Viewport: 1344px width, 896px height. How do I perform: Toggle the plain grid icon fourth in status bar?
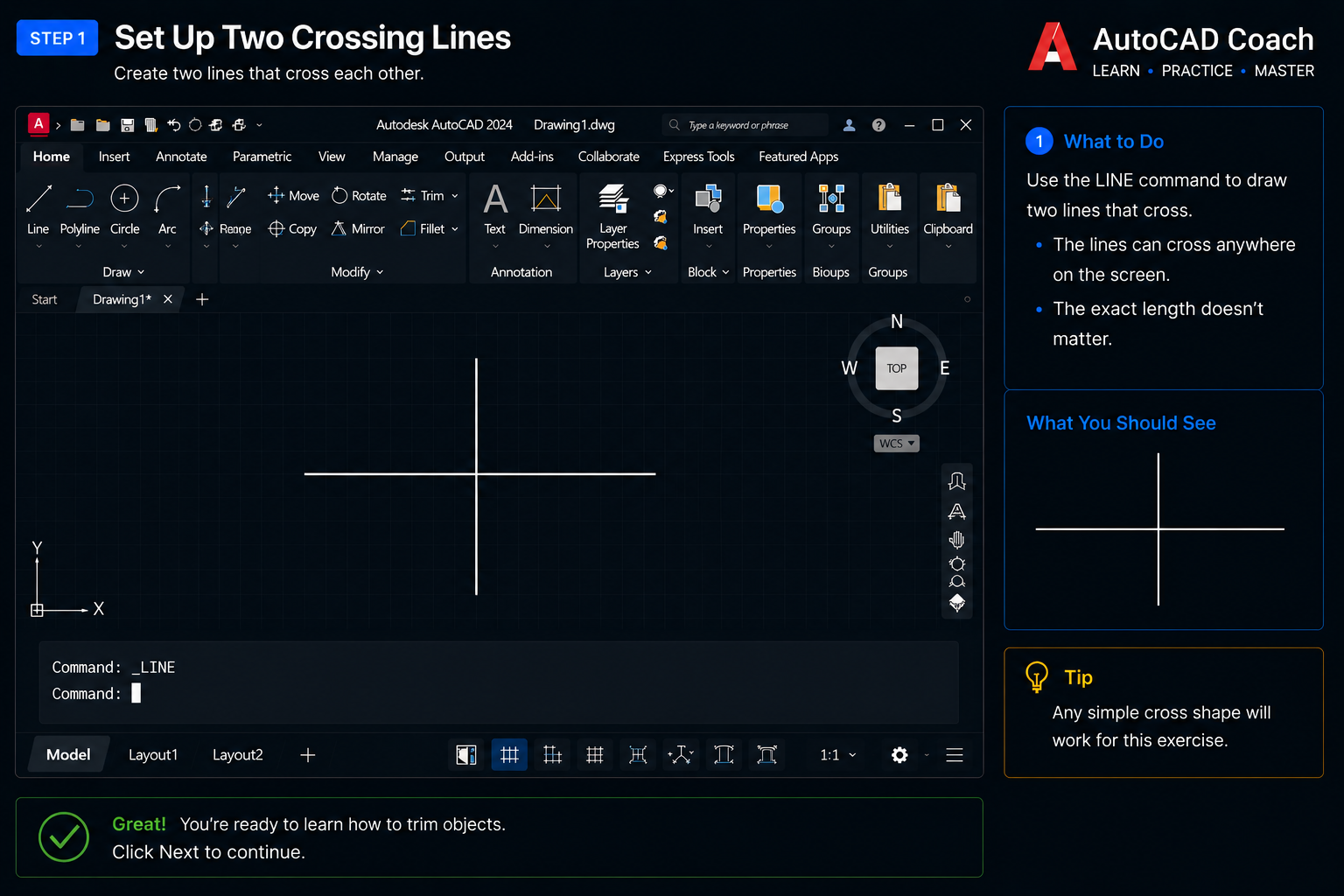(x=595, y=755)
